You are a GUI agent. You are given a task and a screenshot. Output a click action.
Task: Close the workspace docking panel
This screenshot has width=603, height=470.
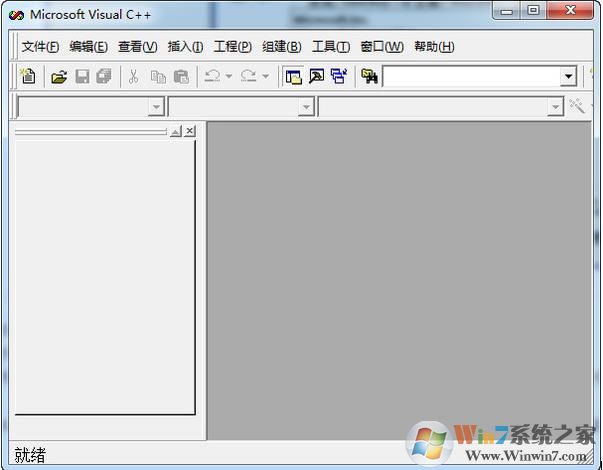pyautogui.click(x=190, y=131)
